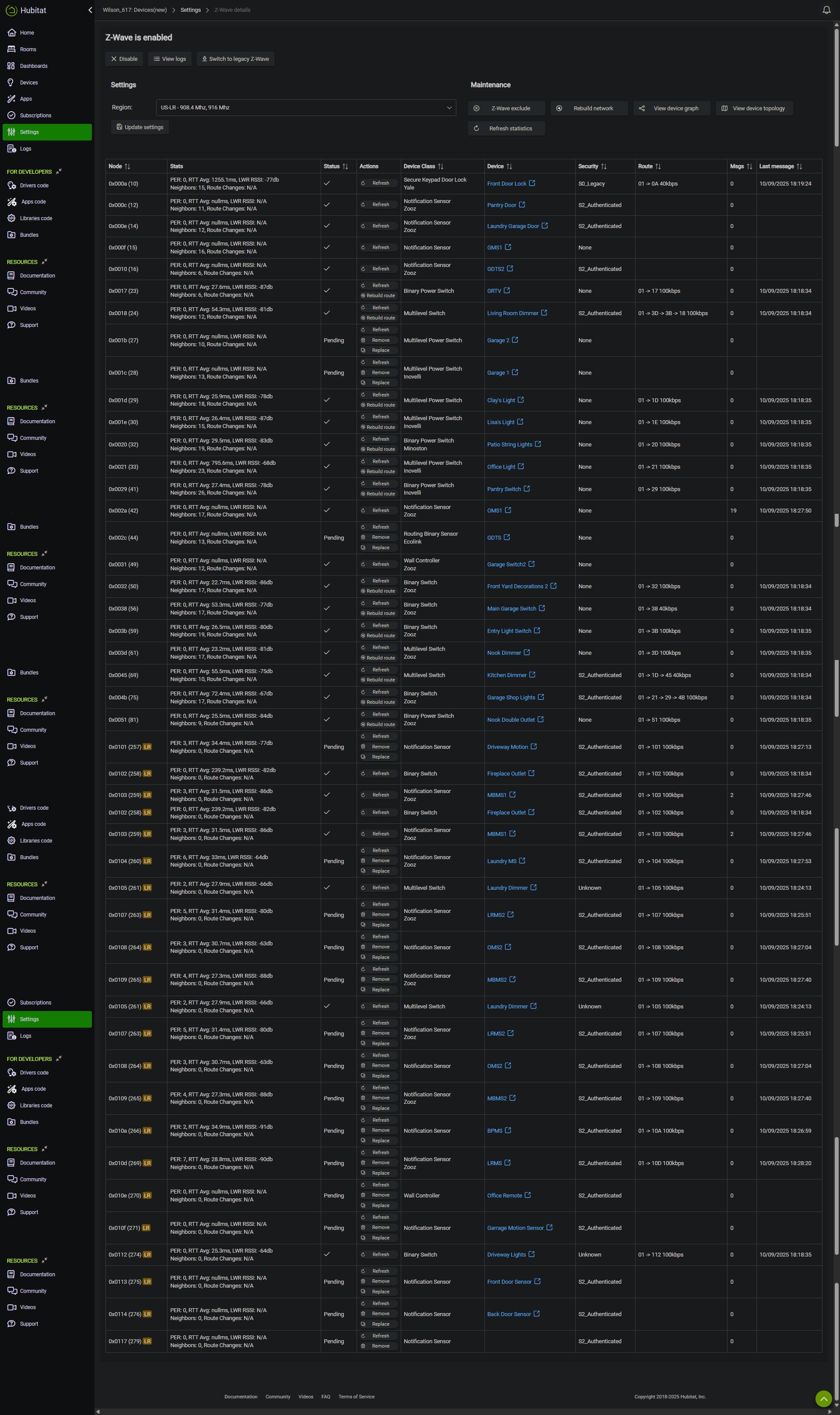This screenshot has height=1415, width=840.
Task: Go to Logs in the sidebar
Action: [25, 149]
